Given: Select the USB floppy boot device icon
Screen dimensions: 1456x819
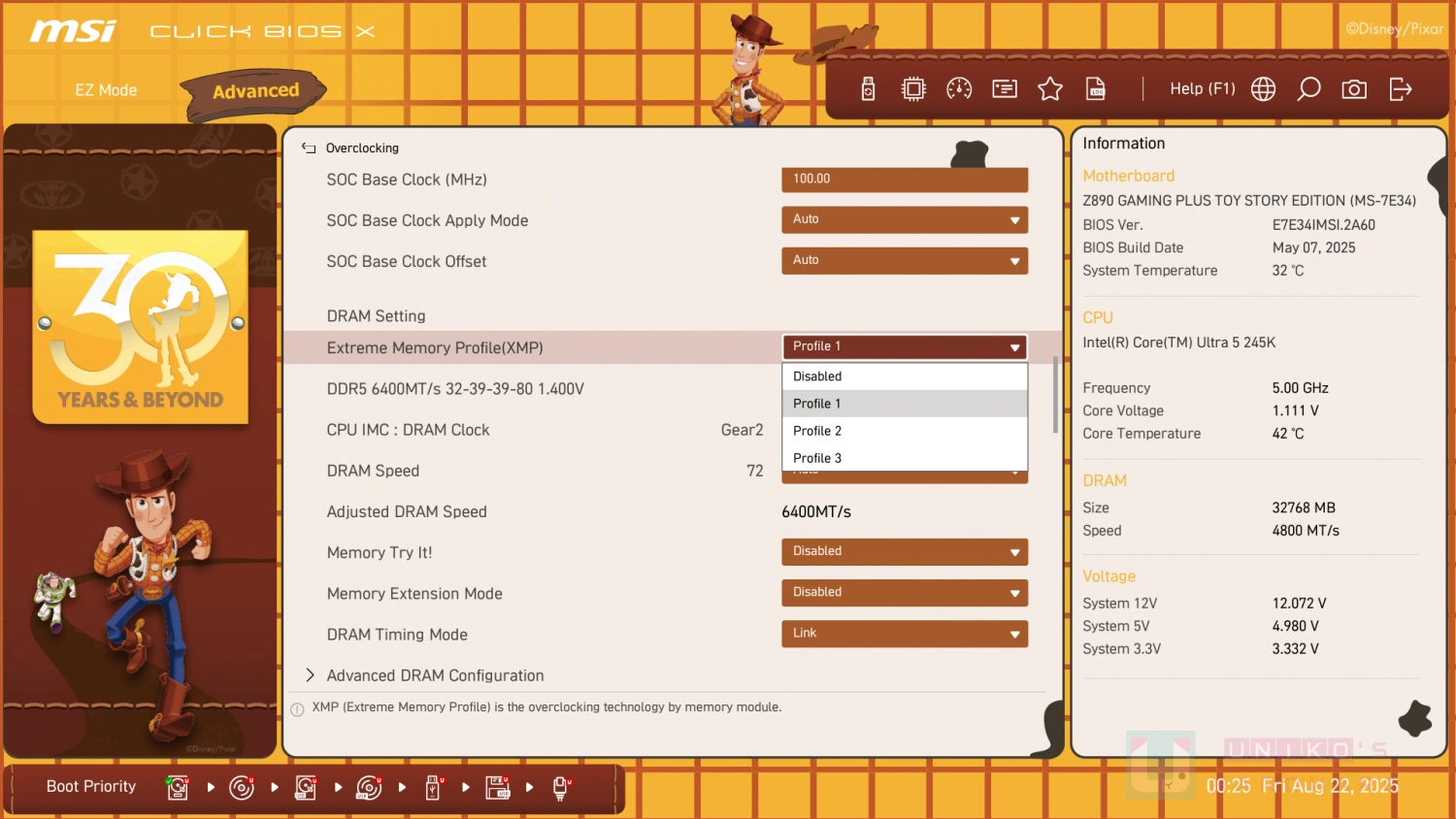Looking at the screenshot, I should click(x=498, y=787).
